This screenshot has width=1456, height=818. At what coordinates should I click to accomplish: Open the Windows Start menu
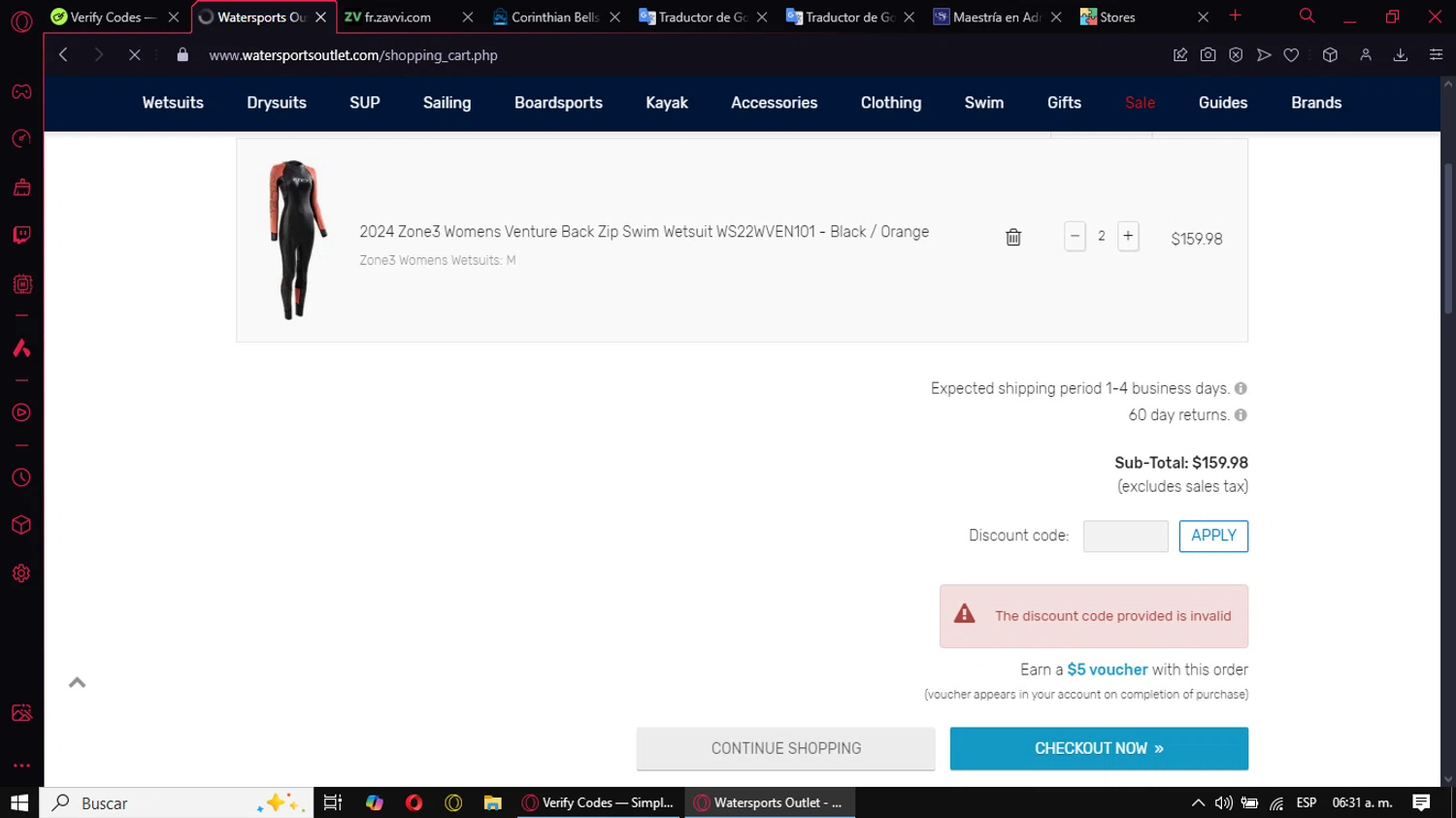click(x=19, y=802)
